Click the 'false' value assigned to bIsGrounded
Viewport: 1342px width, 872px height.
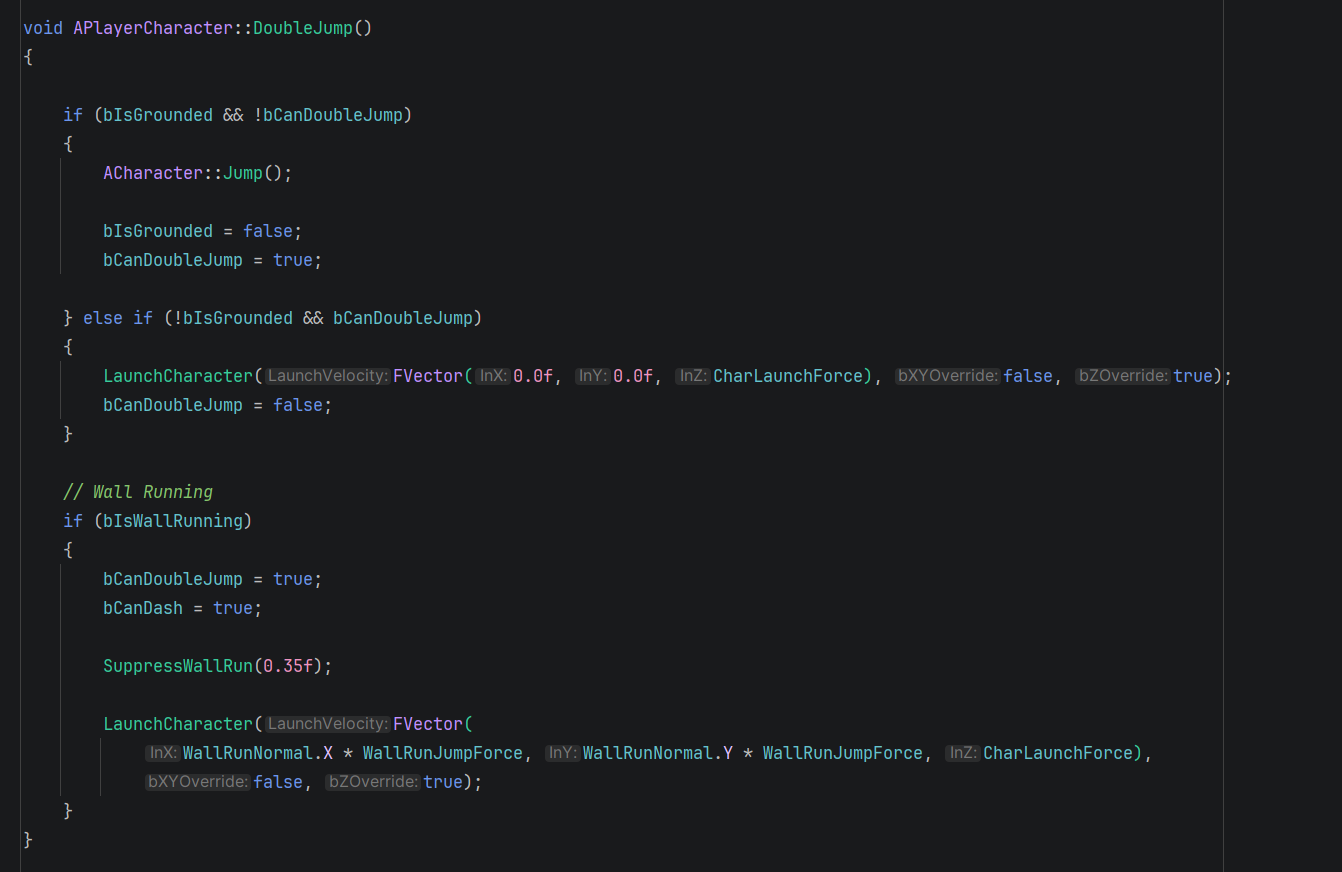point(267,231)
